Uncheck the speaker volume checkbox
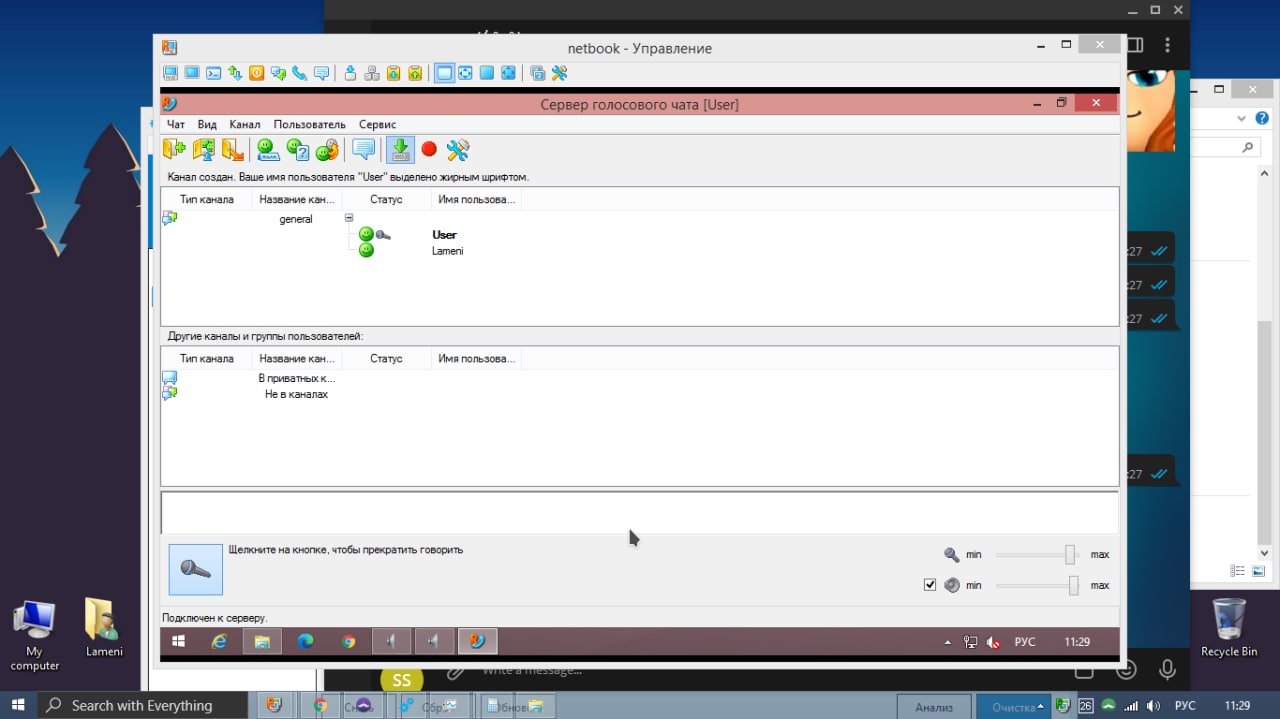 point(930,585)
